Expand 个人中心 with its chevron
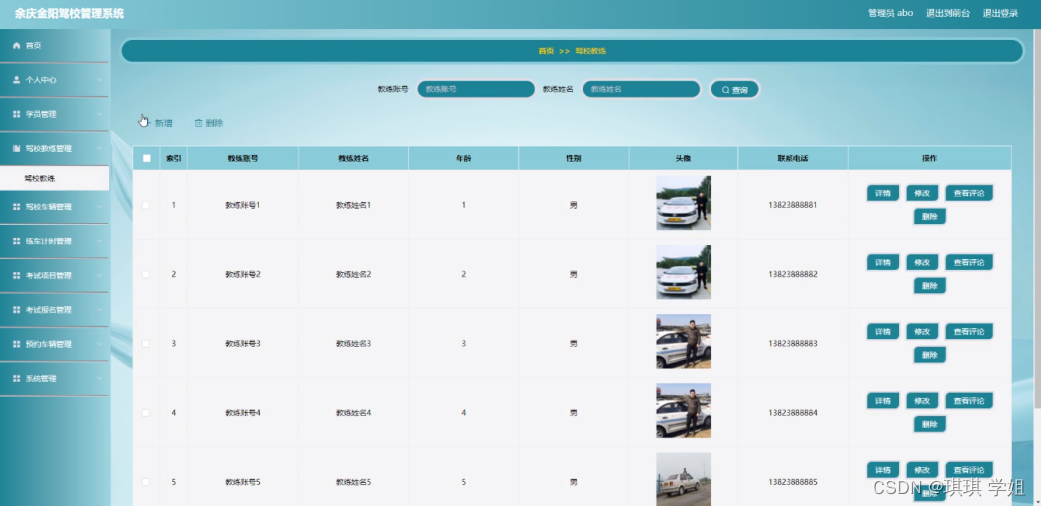Image resolution: width=1041 pixels, height=506 pixels. 99,80
